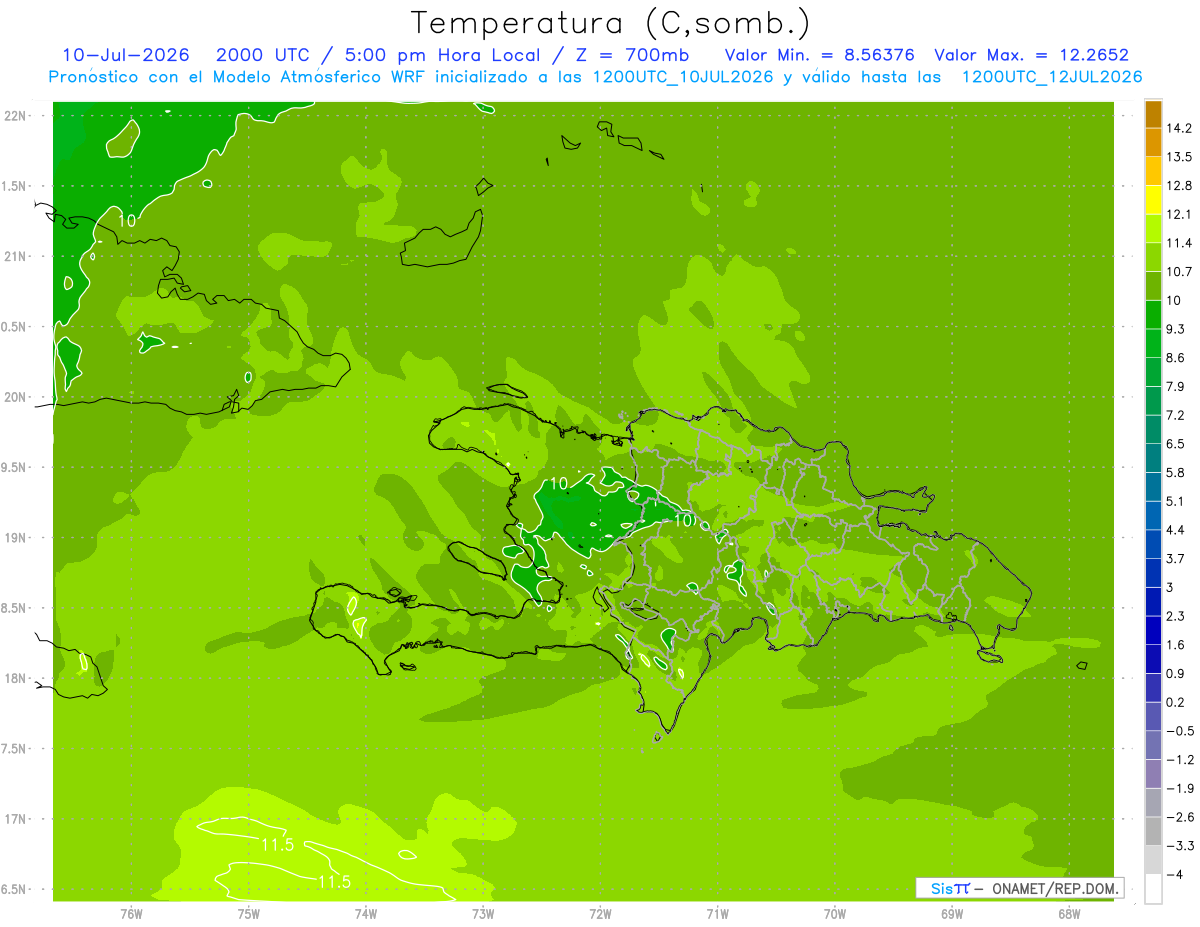The image size is (1200, 927).
Task: Click colorbar value '0.9'
Action: (1176, 673)
